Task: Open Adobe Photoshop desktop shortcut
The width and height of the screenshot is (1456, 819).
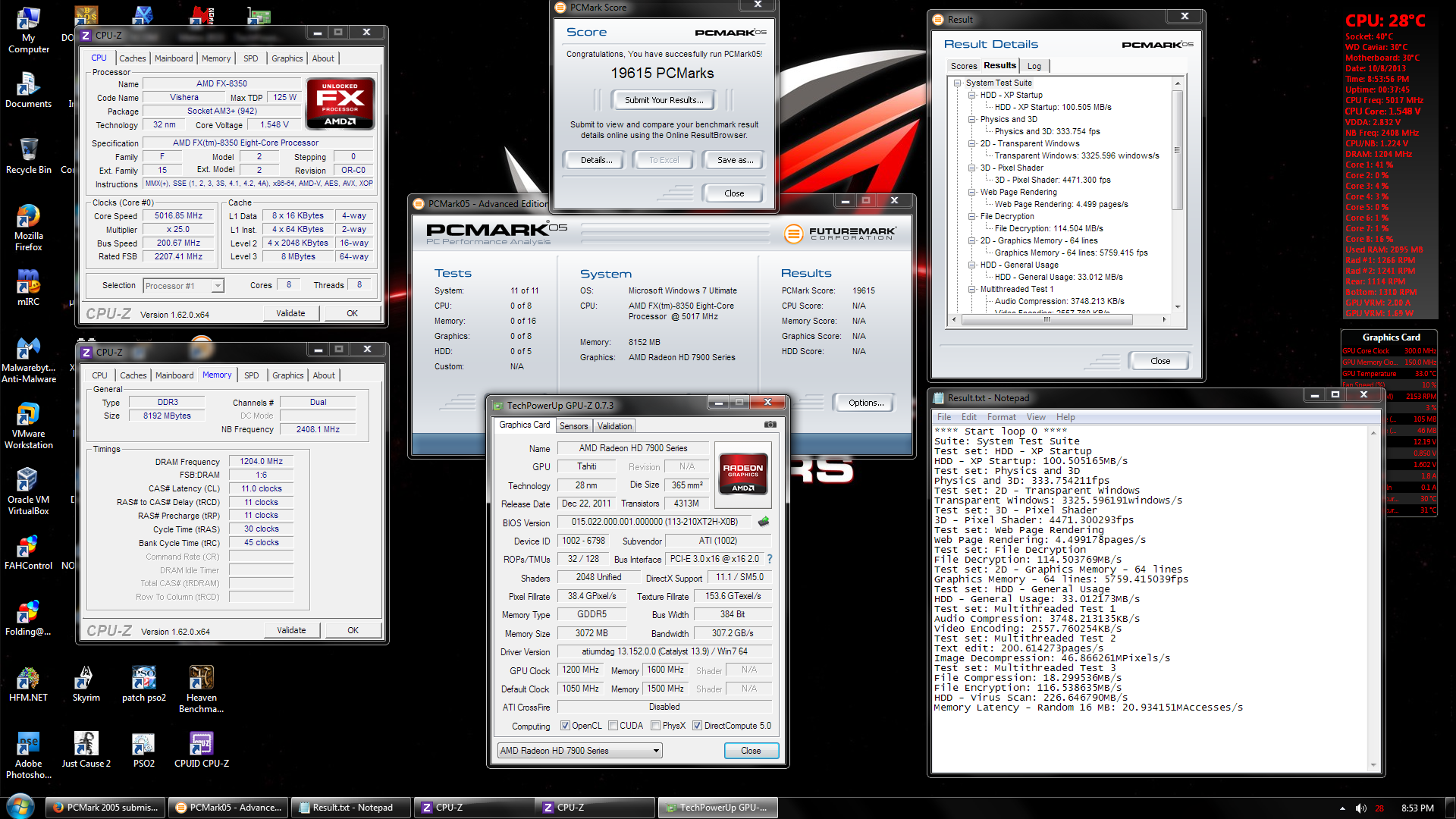Action: click(28, 755)
